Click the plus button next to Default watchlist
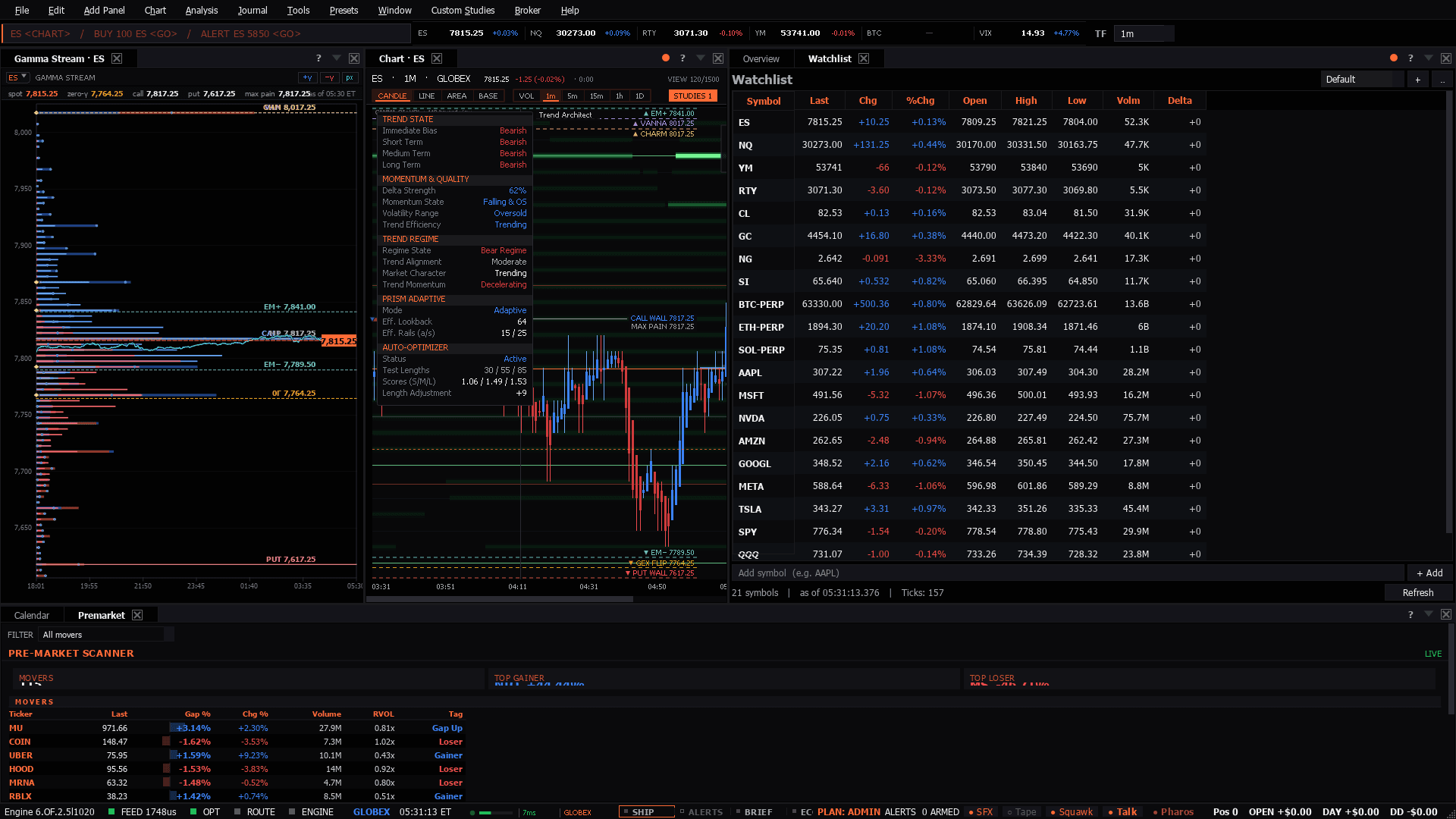This screenshot has width=1456, height=819. pos(1417,80)
